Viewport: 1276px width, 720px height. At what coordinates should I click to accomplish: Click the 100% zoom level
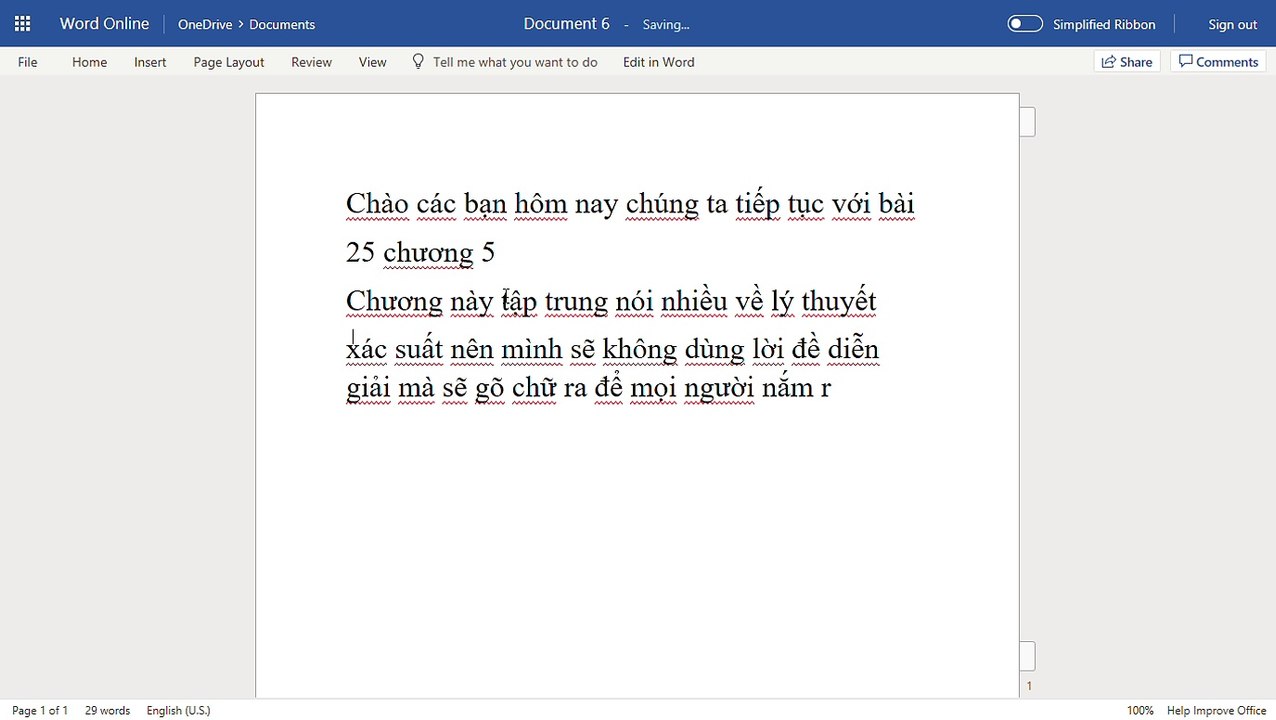1140,710
